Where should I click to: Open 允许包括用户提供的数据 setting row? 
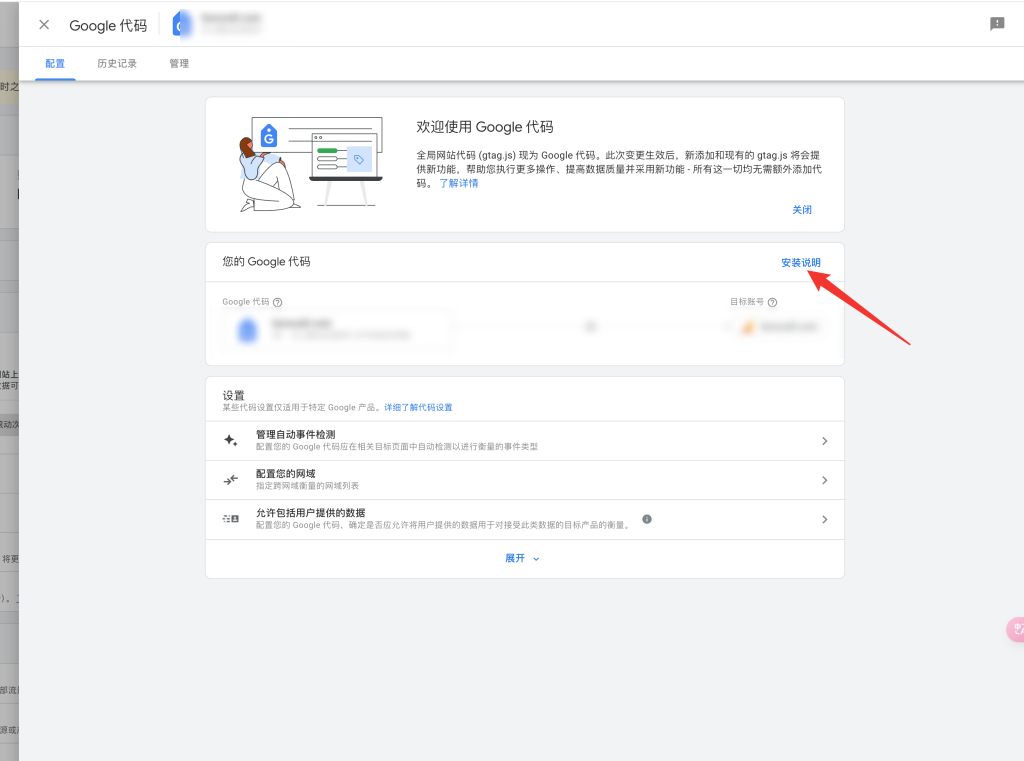524,520
